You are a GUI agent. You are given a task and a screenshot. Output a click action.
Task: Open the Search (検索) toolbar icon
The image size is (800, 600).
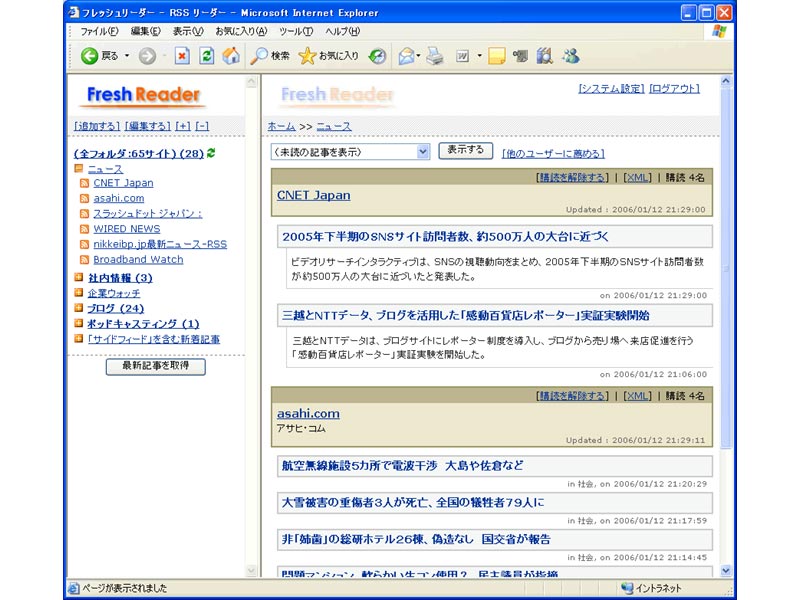tap(259, 56)
